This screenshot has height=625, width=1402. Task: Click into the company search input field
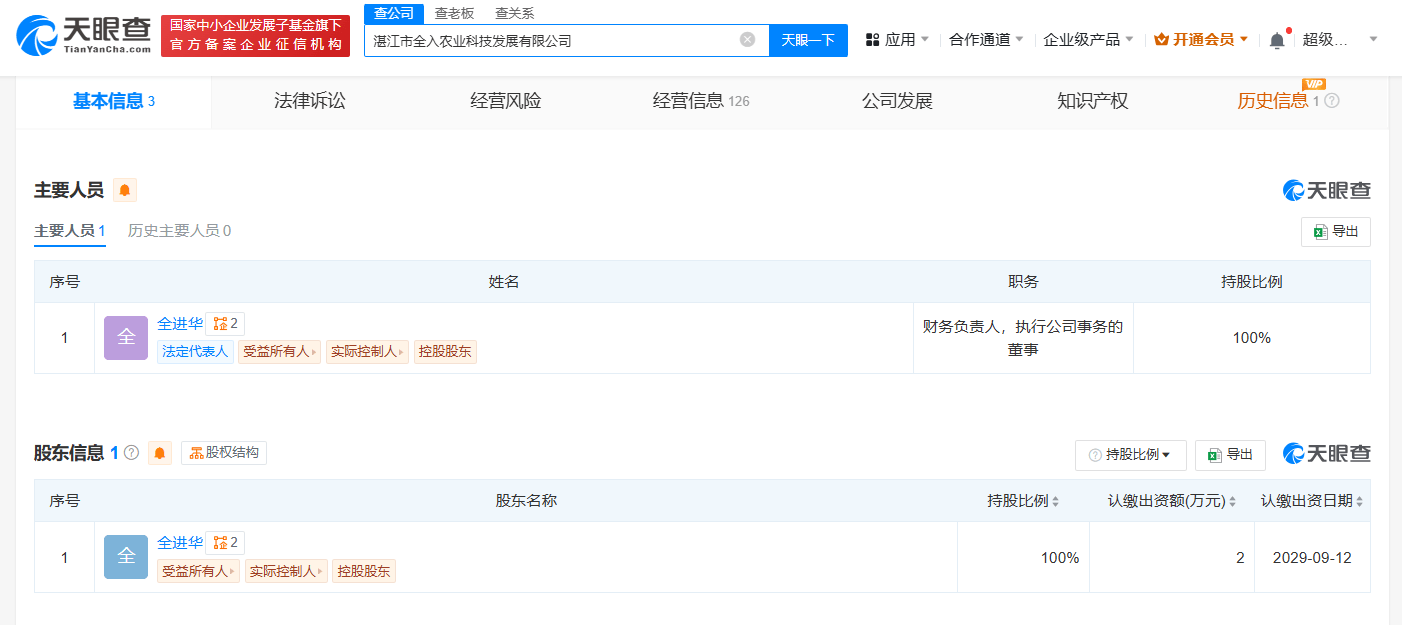point(550,40)
